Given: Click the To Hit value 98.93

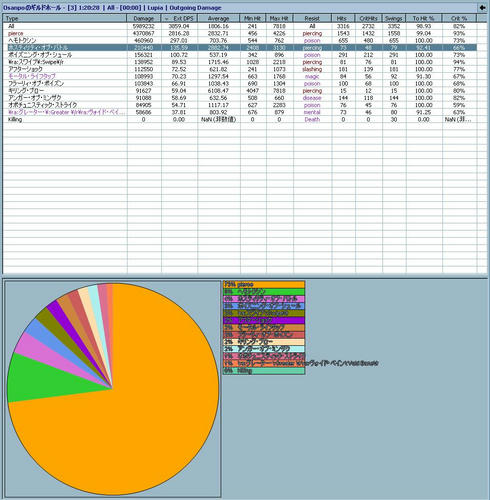Looking at the screenshot, I should pos(424,26).
